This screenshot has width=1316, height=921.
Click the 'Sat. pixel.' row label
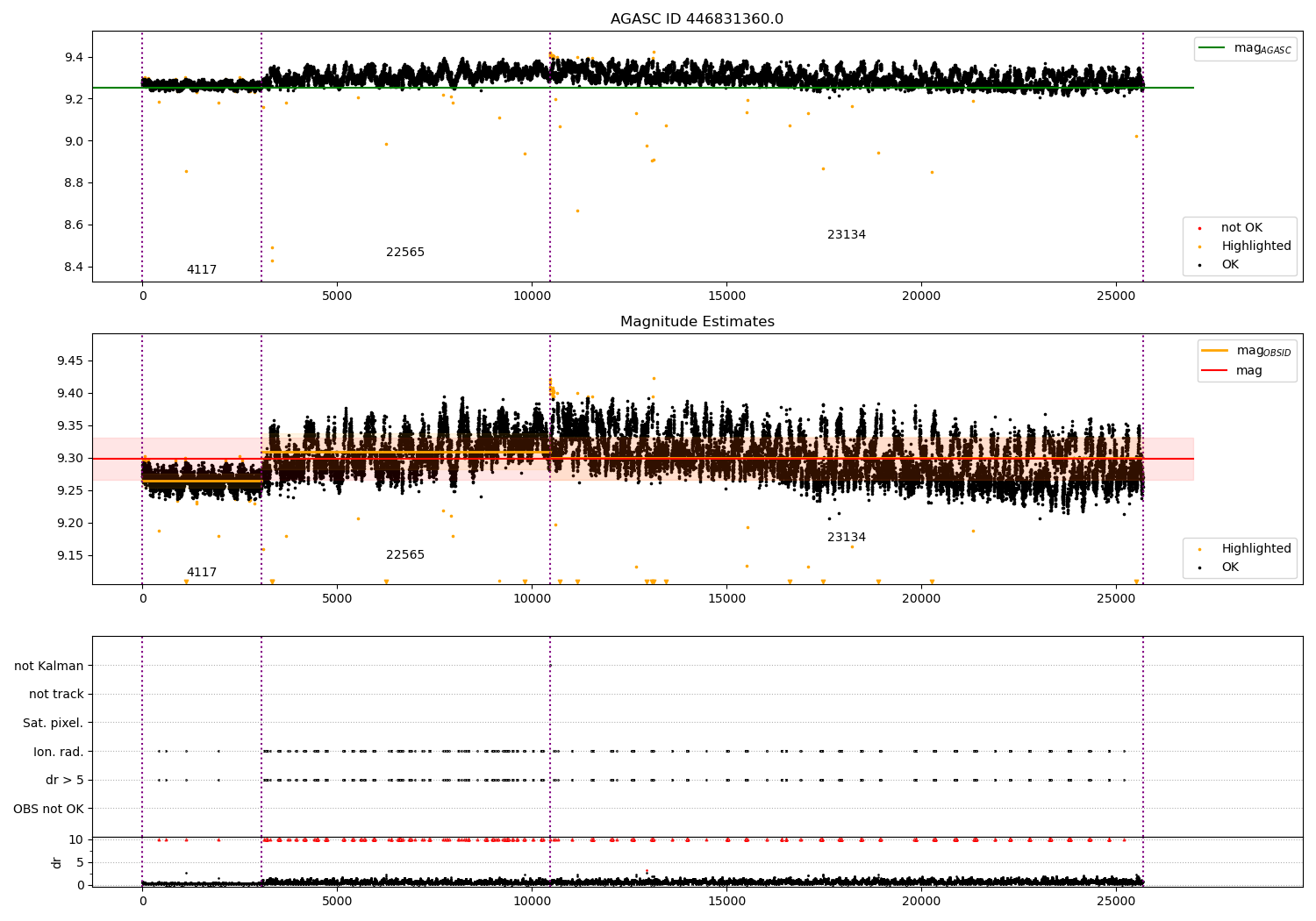[54, 724]
